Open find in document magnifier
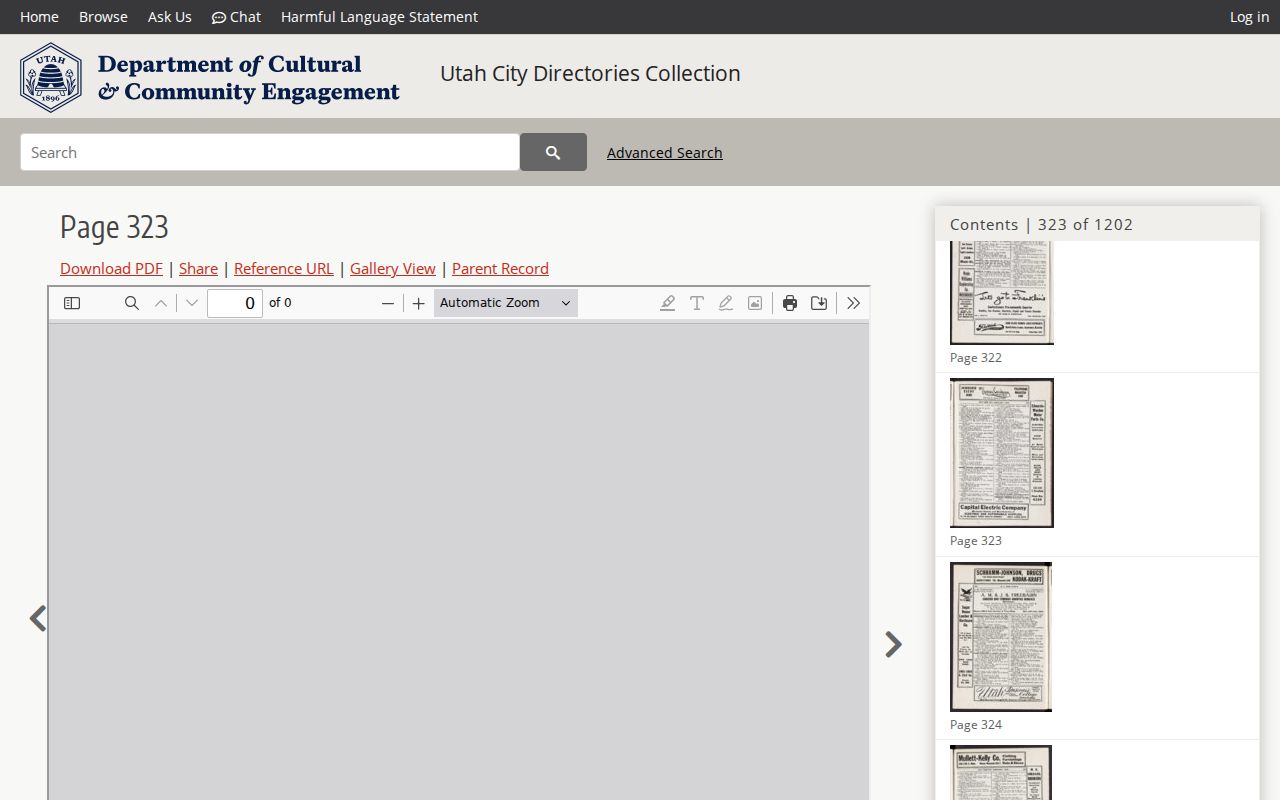The width and height of the screenshot is (1280, 800). pos(131,303)
